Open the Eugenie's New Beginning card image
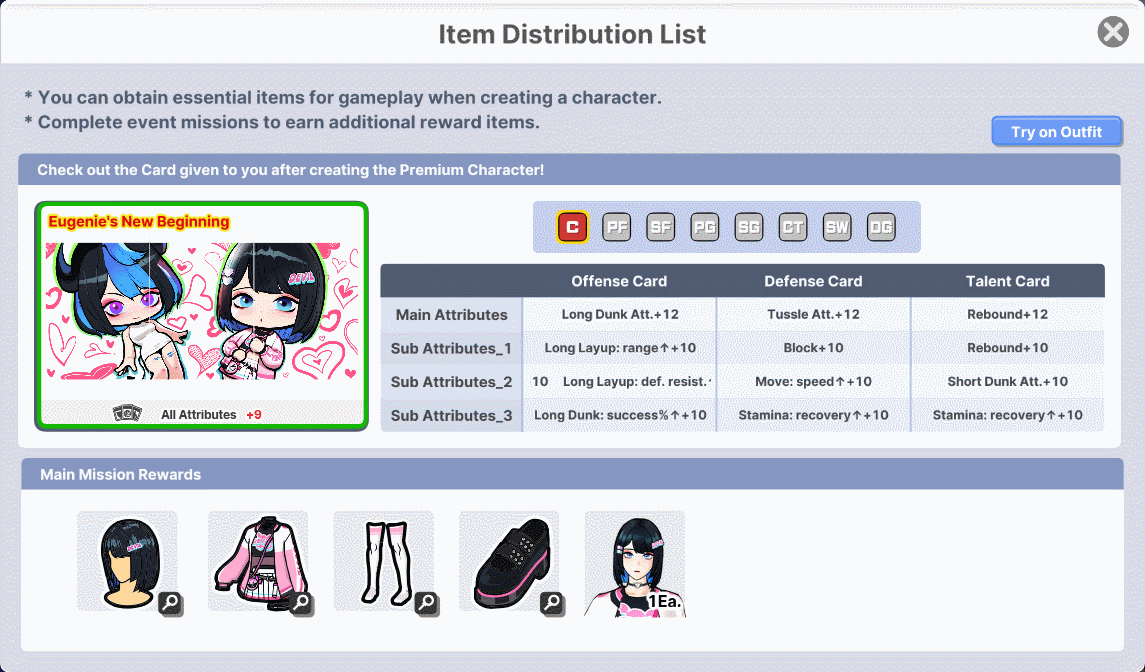 [201, 311]
